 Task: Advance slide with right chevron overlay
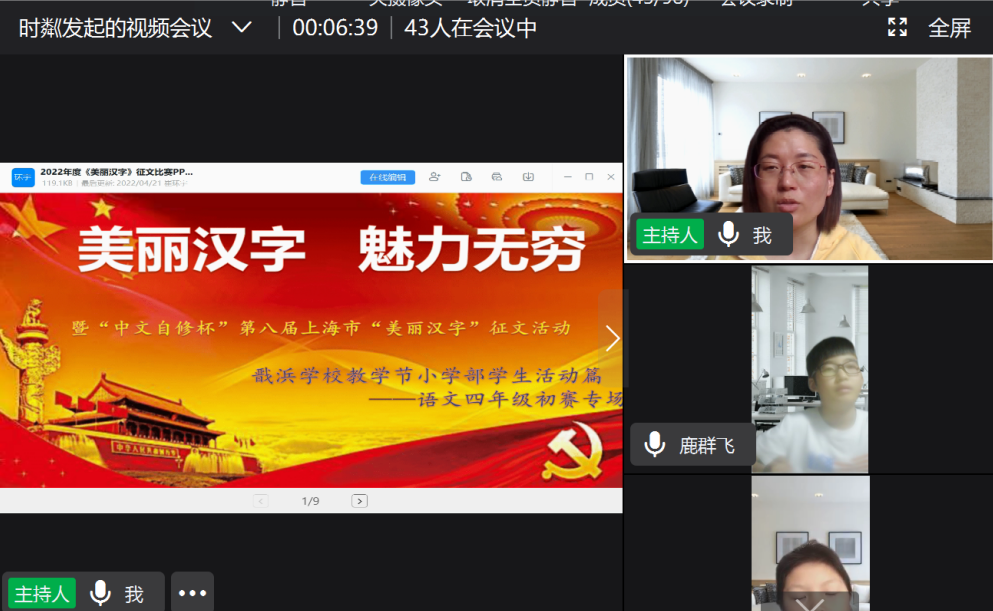pyautogui.click(x=612, y=339)
